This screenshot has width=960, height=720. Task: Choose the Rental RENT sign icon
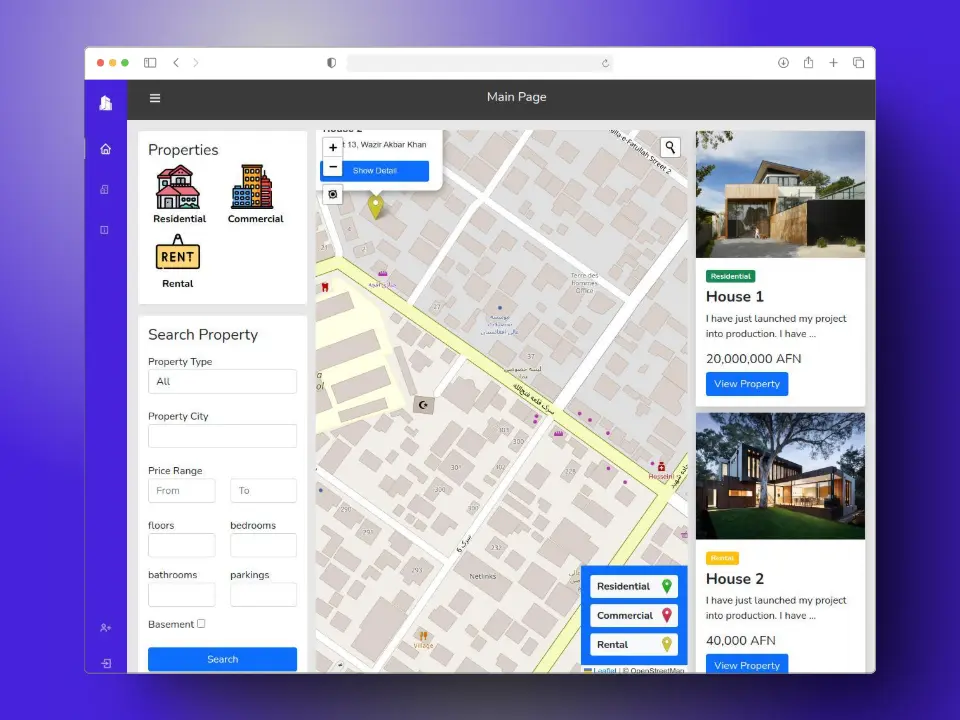click(x=178, y=252)
